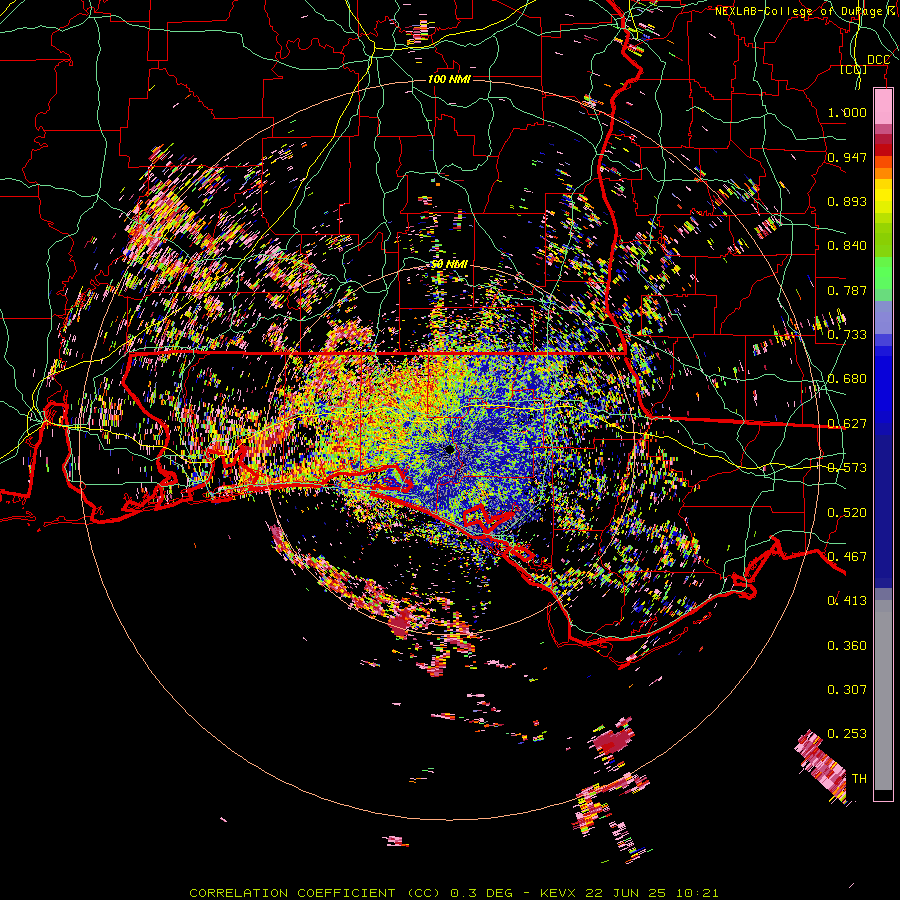Viewport: 900px width, 900px height.
Task: Click the 1.000 value on the color scale
Action: pyautogui.click(x=847, y=112)
